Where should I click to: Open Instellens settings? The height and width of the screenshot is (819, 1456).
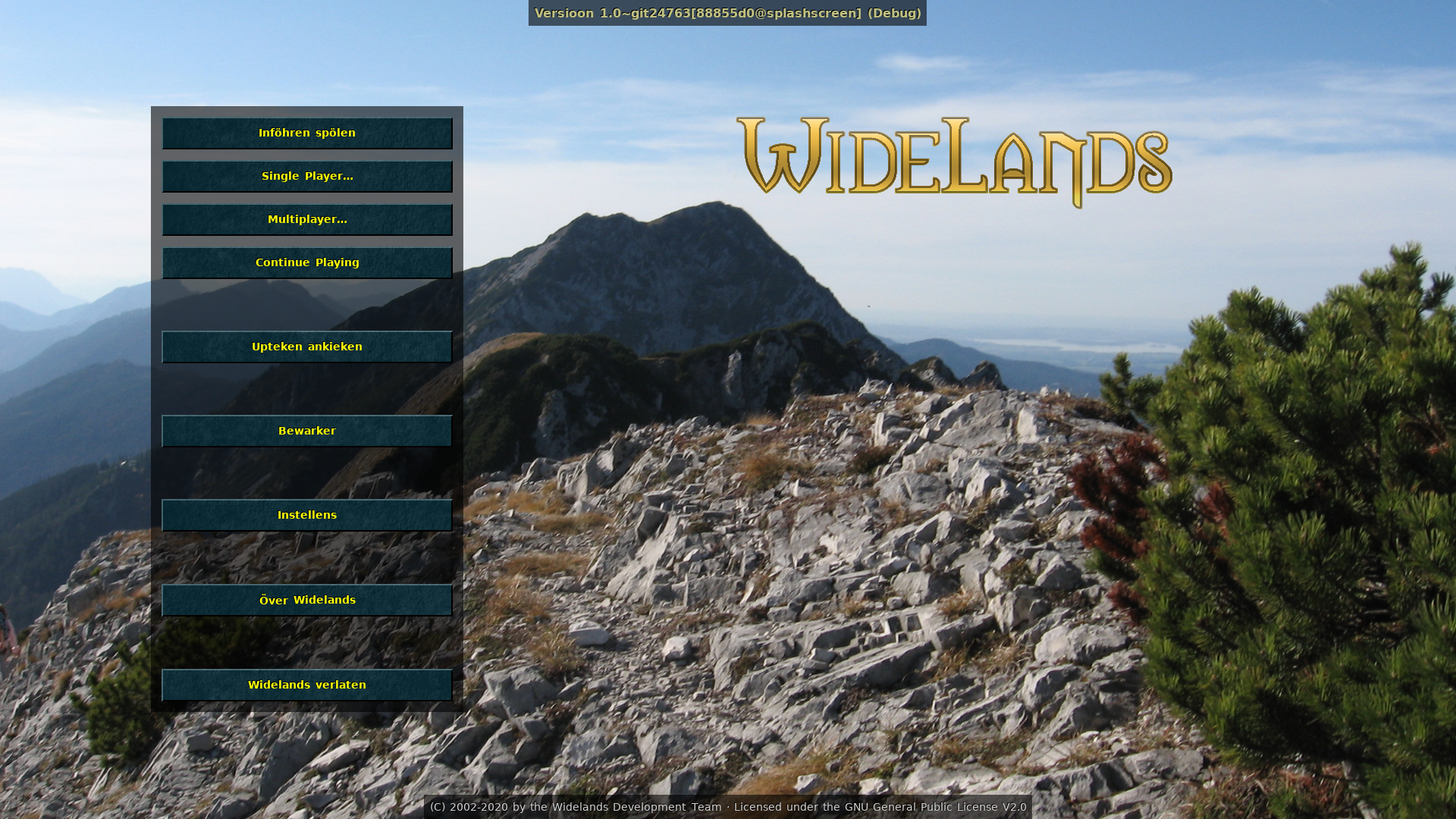pos(307,516)
